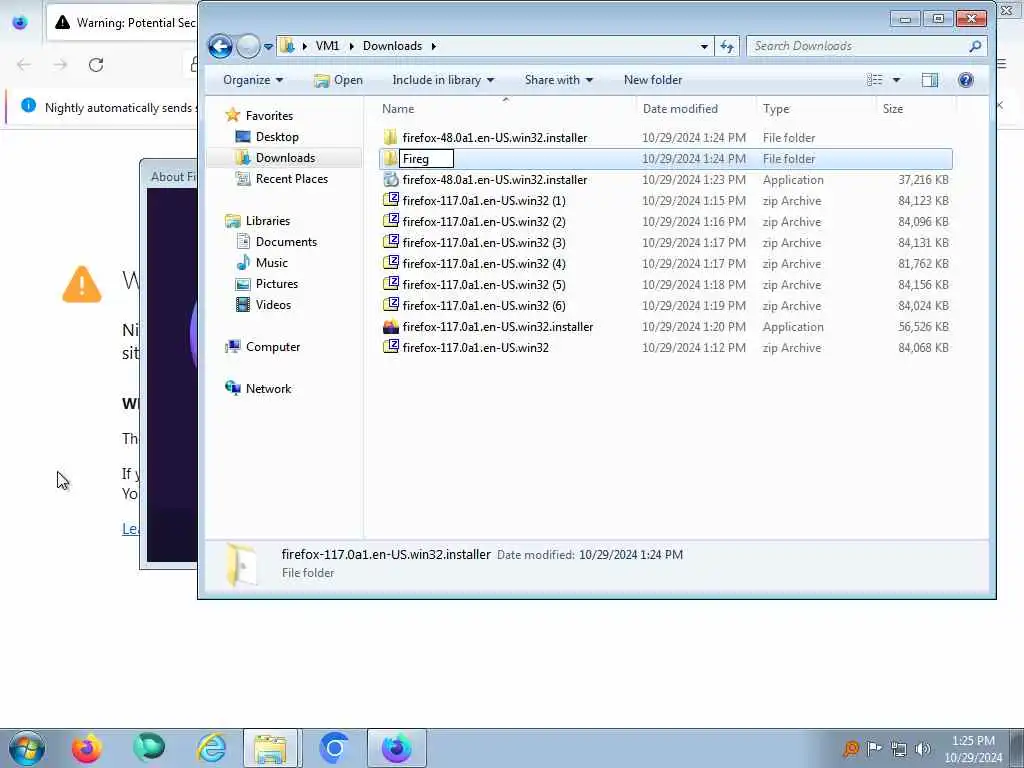Open Internet Explorer from taskbar
Screen dimensions: 1024x768
(211, 748)
